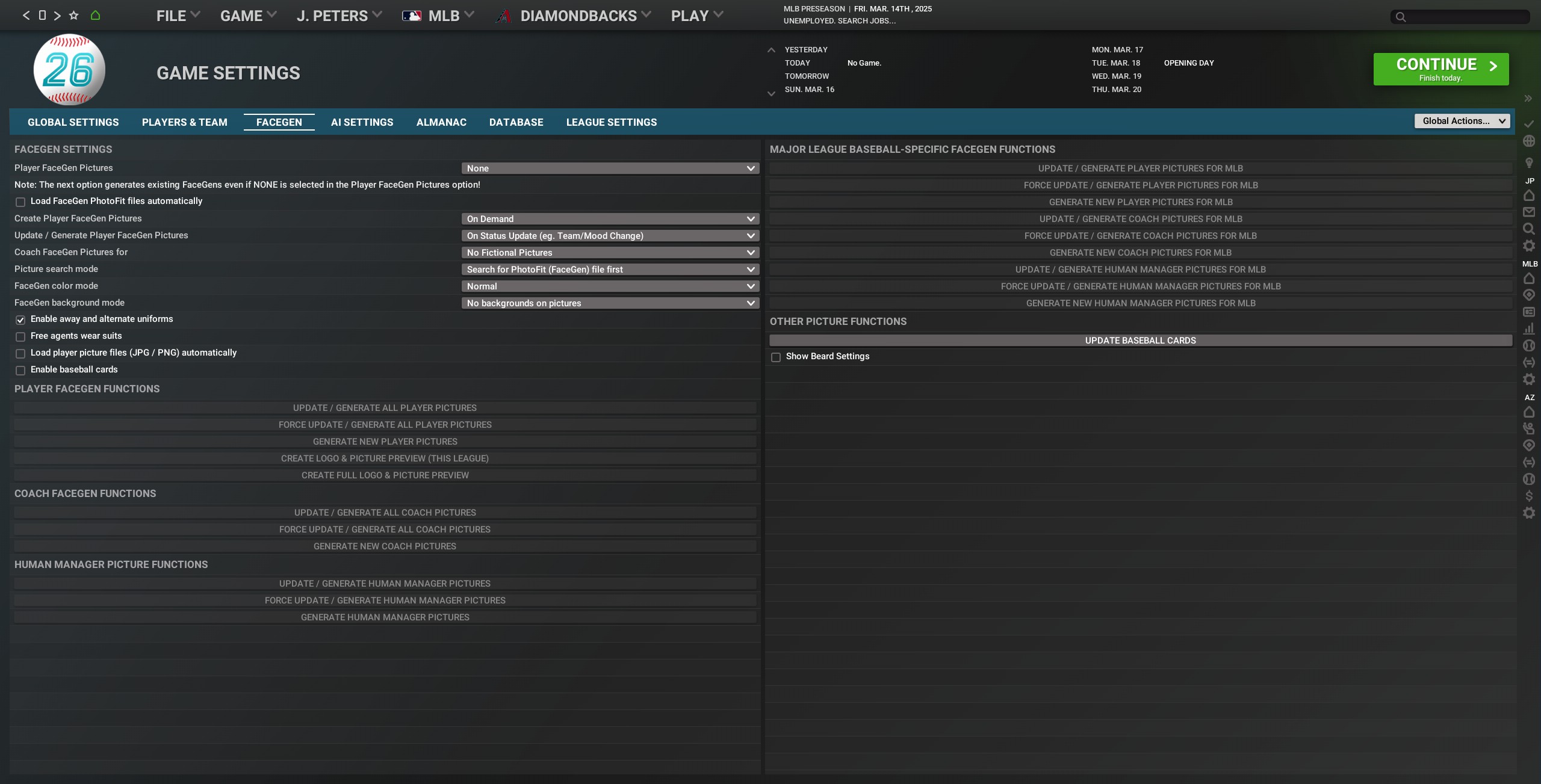Uncheck Enable away and alternate uniforms

pos(20,320)
